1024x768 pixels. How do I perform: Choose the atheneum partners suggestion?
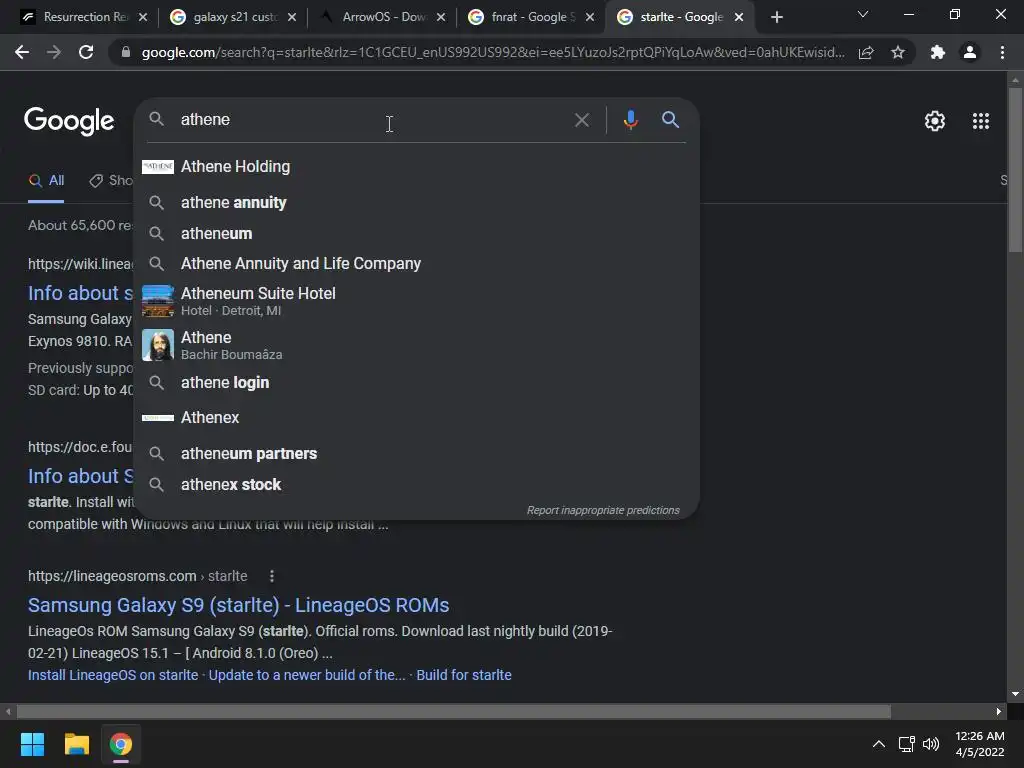point(417,453)
